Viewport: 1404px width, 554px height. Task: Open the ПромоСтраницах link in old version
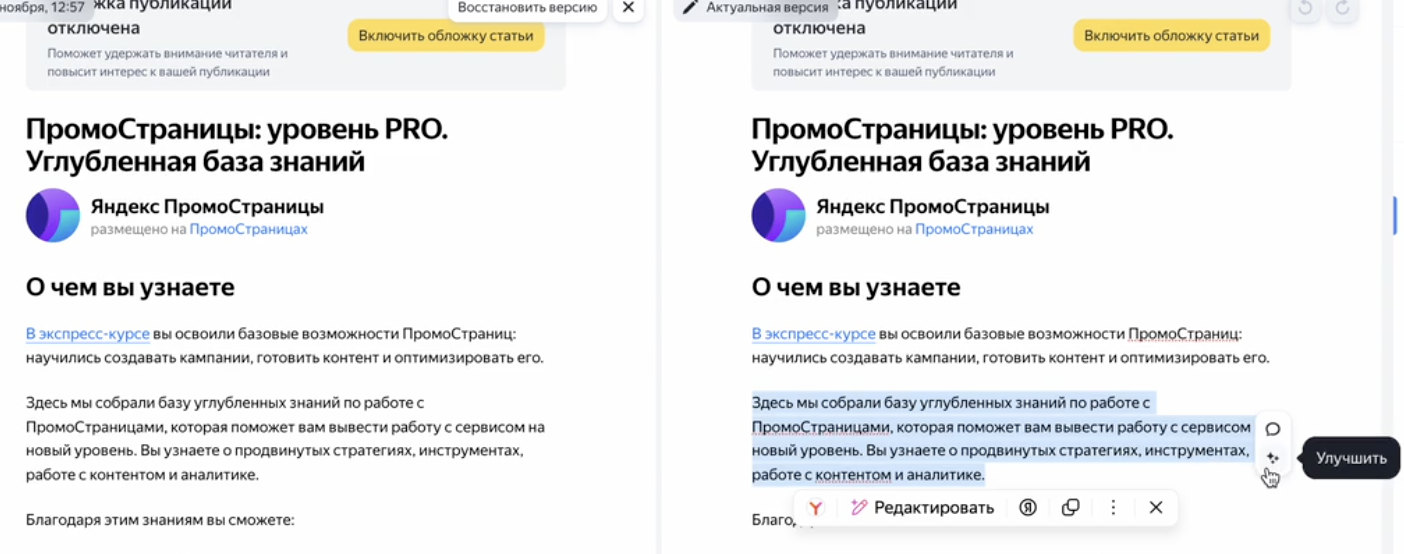[x=248, y=229]
